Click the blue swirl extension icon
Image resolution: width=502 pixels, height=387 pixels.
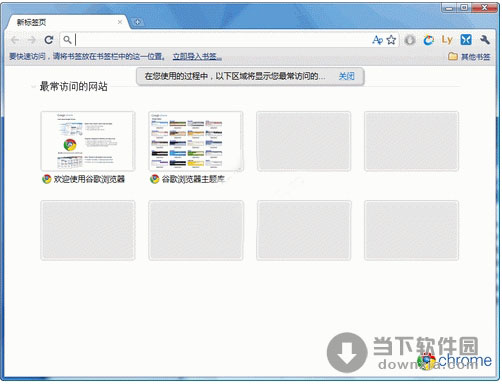tap(428, 40)
